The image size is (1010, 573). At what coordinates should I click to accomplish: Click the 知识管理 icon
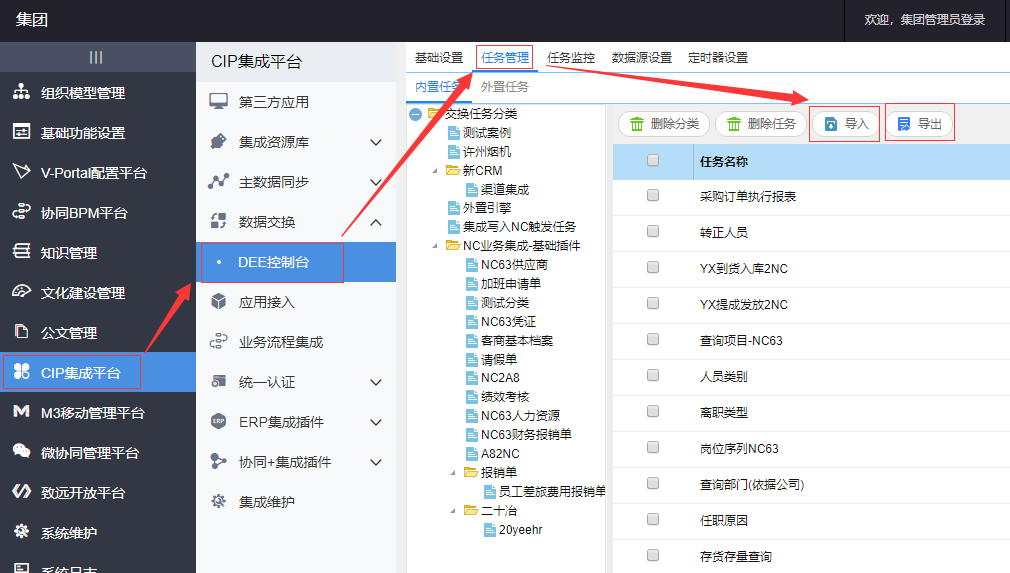click(21, 252)
